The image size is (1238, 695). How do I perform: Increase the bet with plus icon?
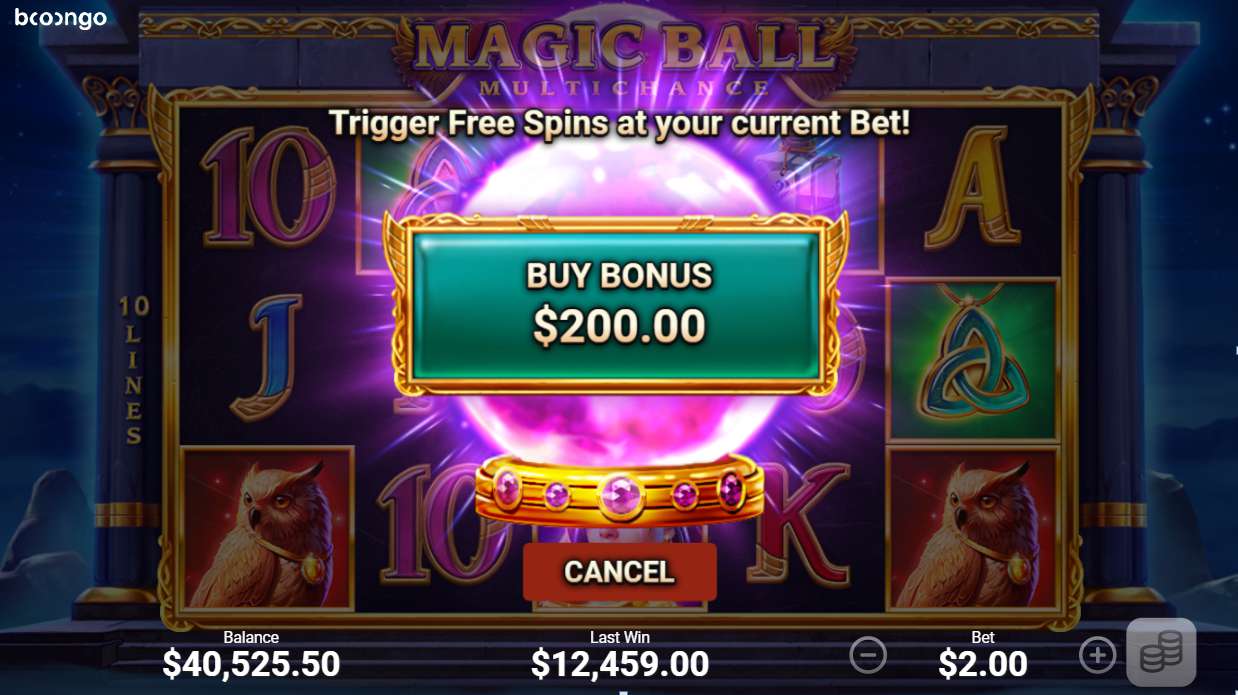pyautogui.click(x=1097, y=656)
